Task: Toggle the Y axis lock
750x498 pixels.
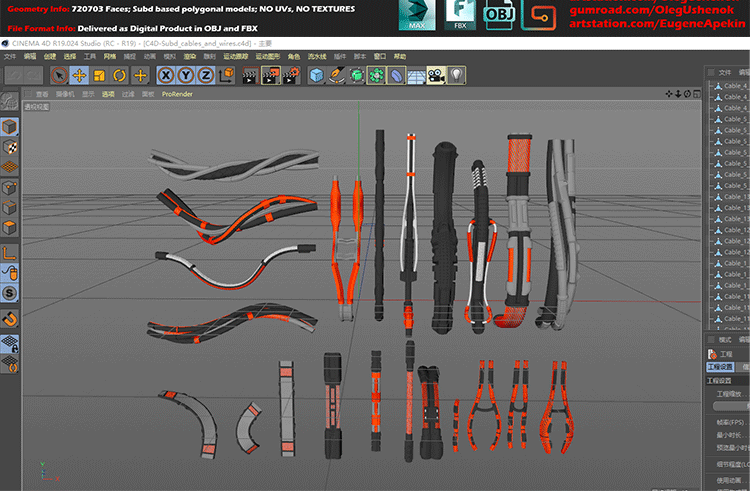Action: click(x=186, y=75)
